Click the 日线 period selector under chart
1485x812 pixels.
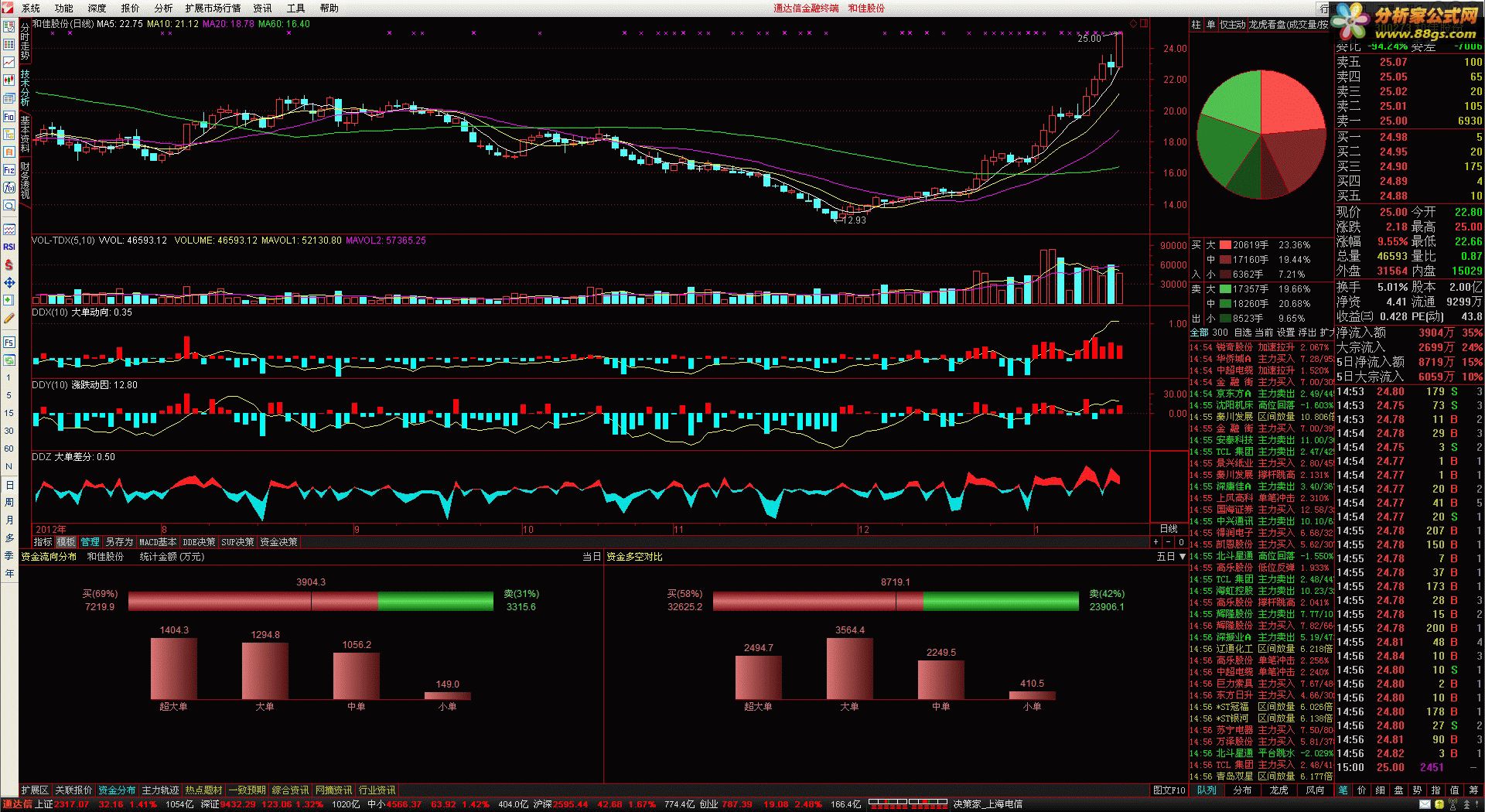click(x=1169, y=529)
